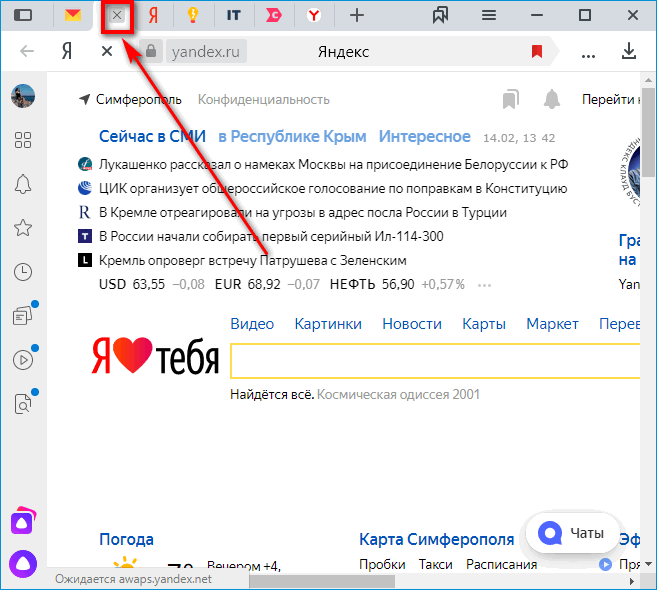The width and height of the screenshot is (657, 590).
Task: Toggle the side panel button in tab bar
Action: pyautogui.click(x=23, y=16)
